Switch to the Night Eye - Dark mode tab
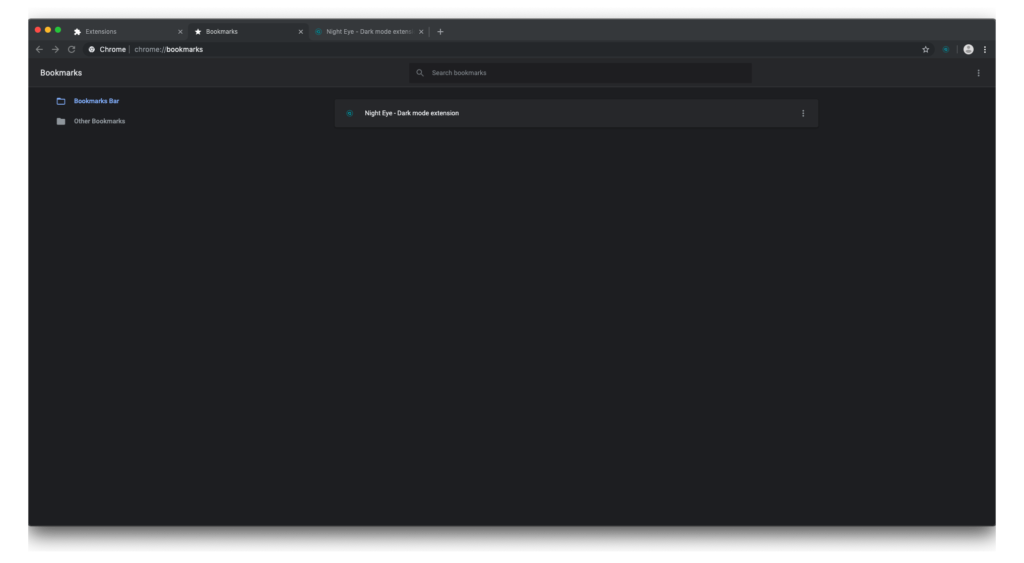Viewport: 1024px width, 563px height. click(x=369, y=31)
